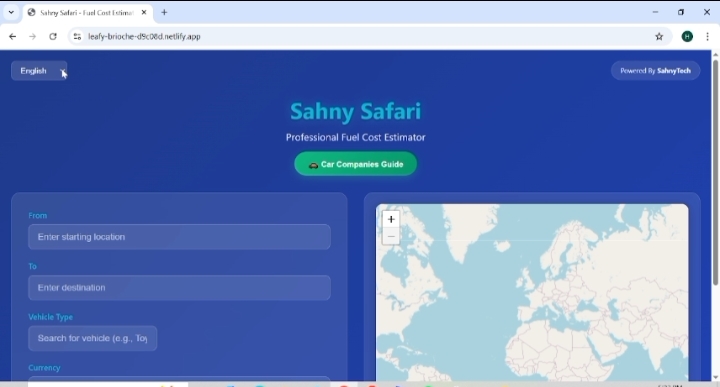Open the Car Companies Guide button

pos(355,164)
